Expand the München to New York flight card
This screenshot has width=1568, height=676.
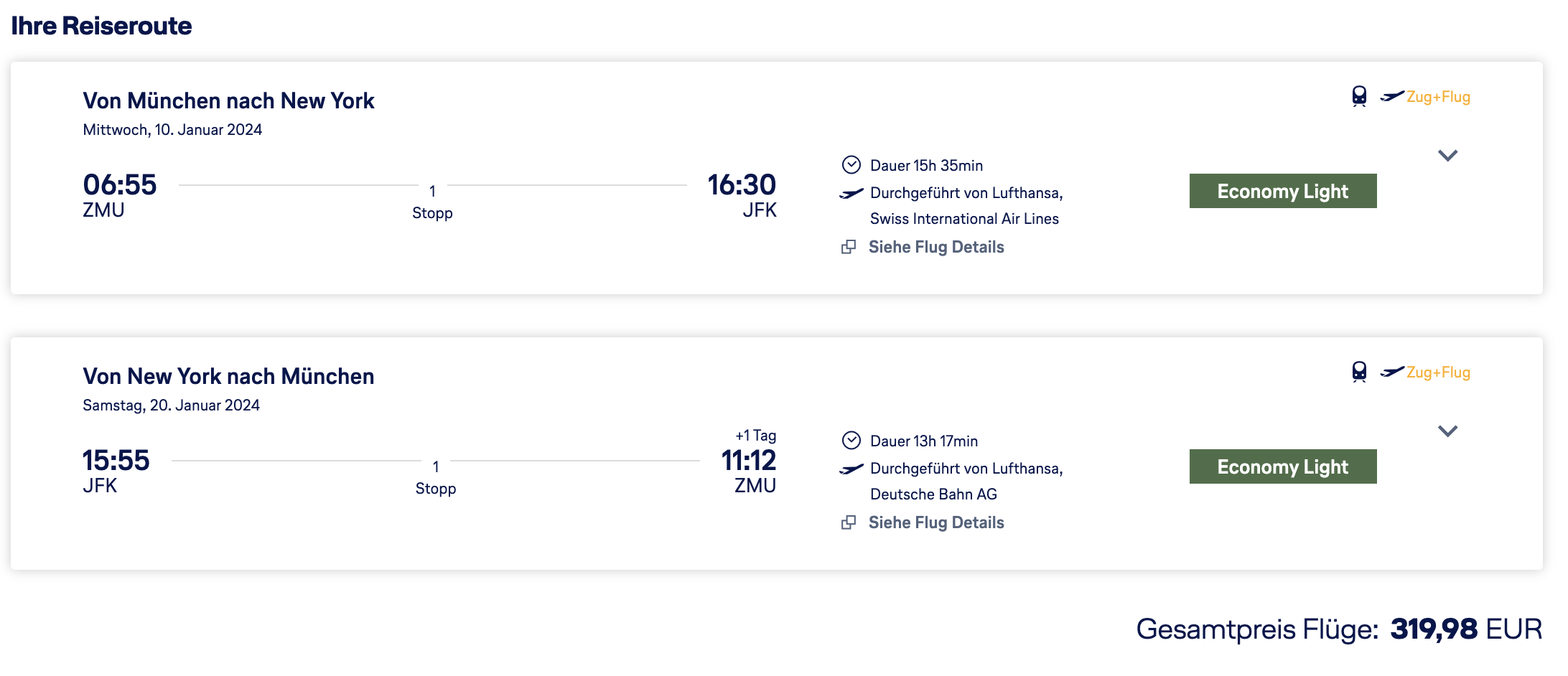point(1447,156)
